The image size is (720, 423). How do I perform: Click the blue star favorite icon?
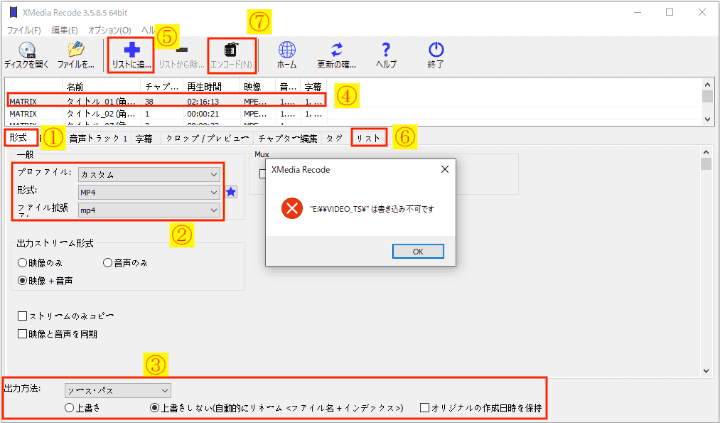[231, 192]
